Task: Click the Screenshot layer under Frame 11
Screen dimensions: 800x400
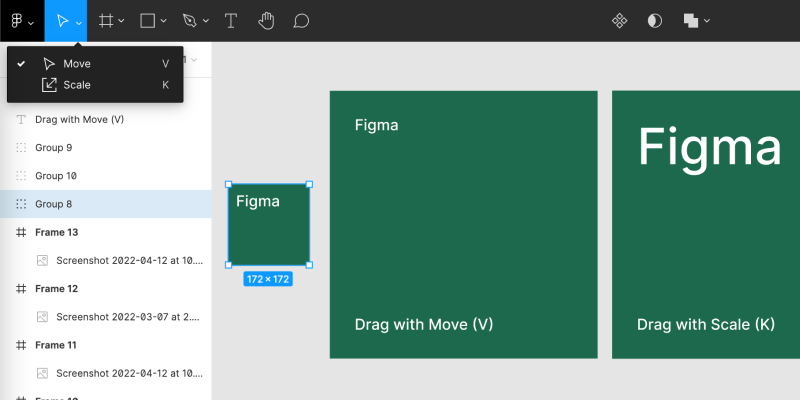Action: pos(106,373)
